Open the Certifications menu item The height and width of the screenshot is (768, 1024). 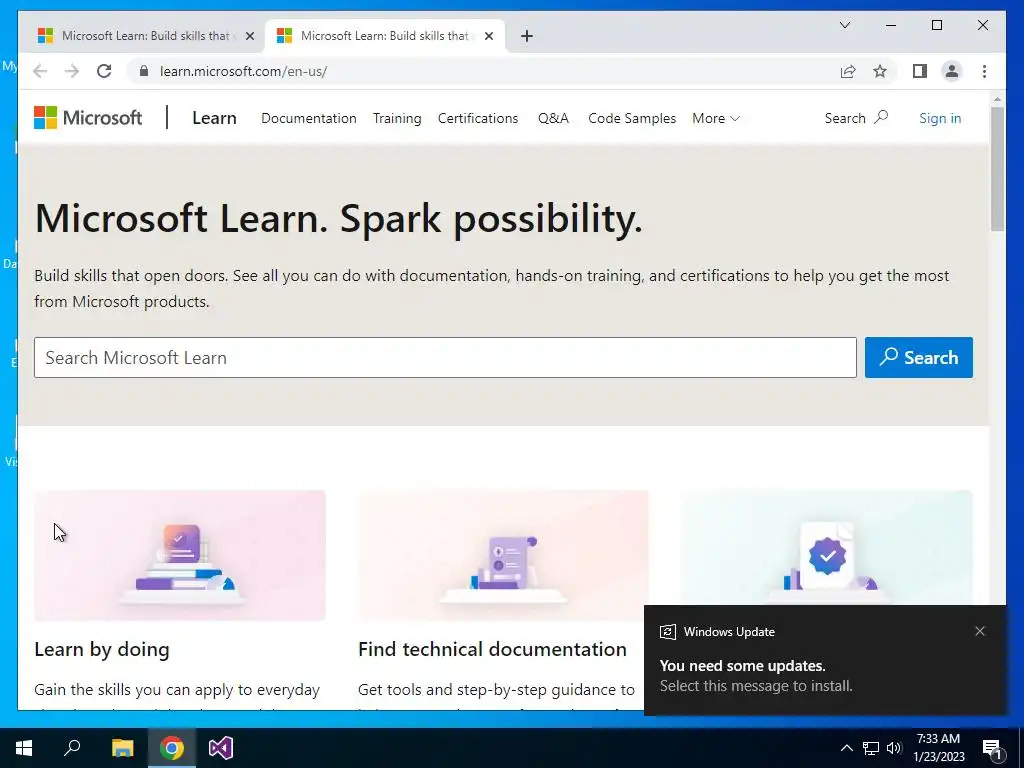click(478, 118)
